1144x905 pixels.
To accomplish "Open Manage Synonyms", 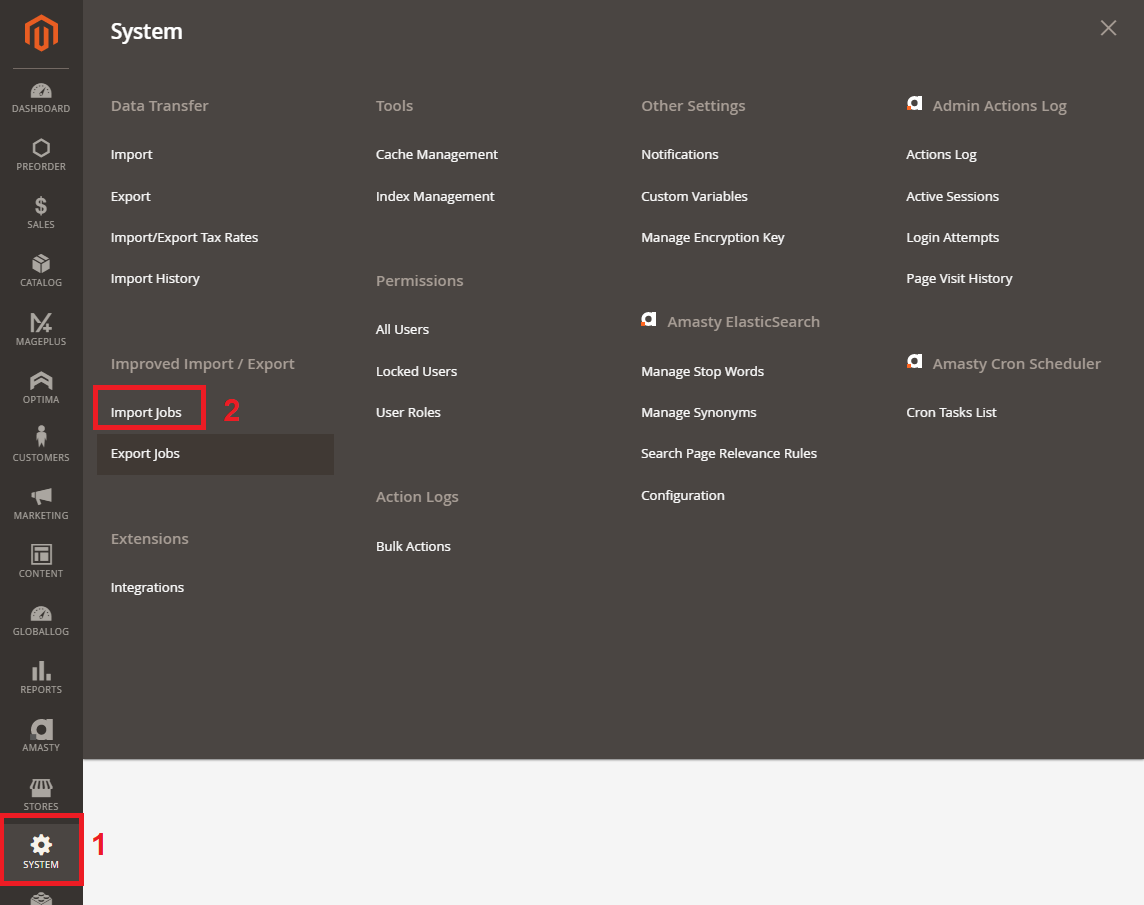I will [x=698, y=412].
